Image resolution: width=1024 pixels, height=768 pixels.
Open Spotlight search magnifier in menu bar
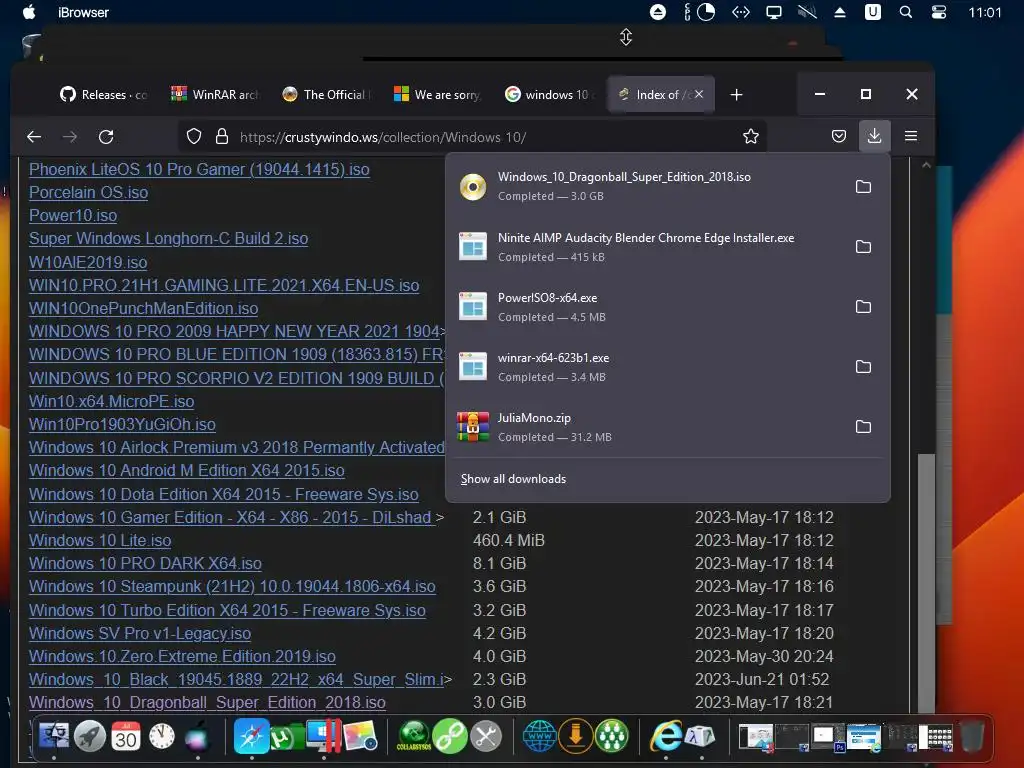pyautogui.click(x=906, y=12)
